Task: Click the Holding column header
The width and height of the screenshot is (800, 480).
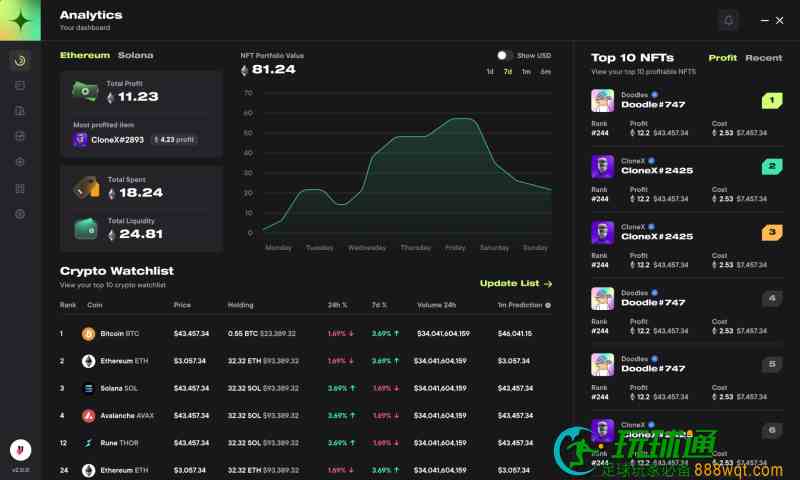Action: pyautogui.click(x=240, y=305)
